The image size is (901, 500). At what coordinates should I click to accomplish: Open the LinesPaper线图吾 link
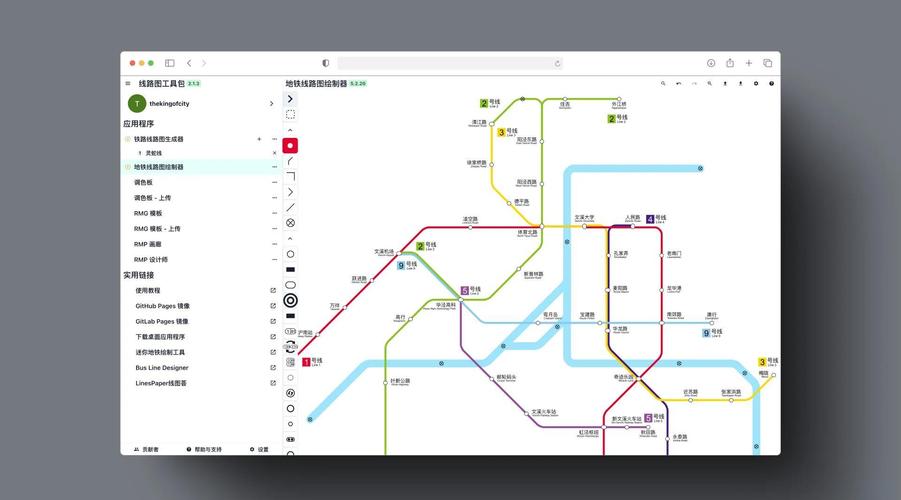pos(161,383)
